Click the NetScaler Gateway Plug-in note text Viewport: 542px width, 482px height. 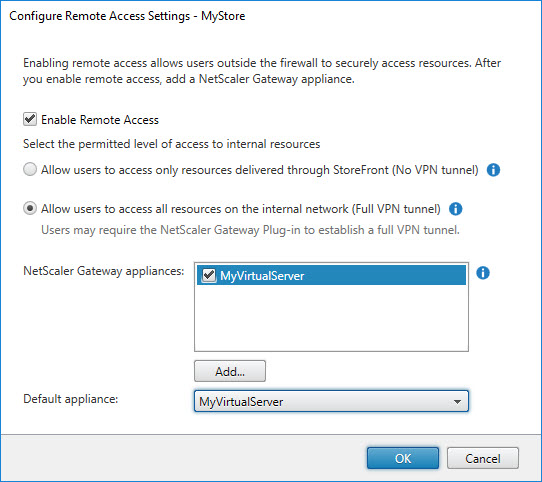pos(250,230)
